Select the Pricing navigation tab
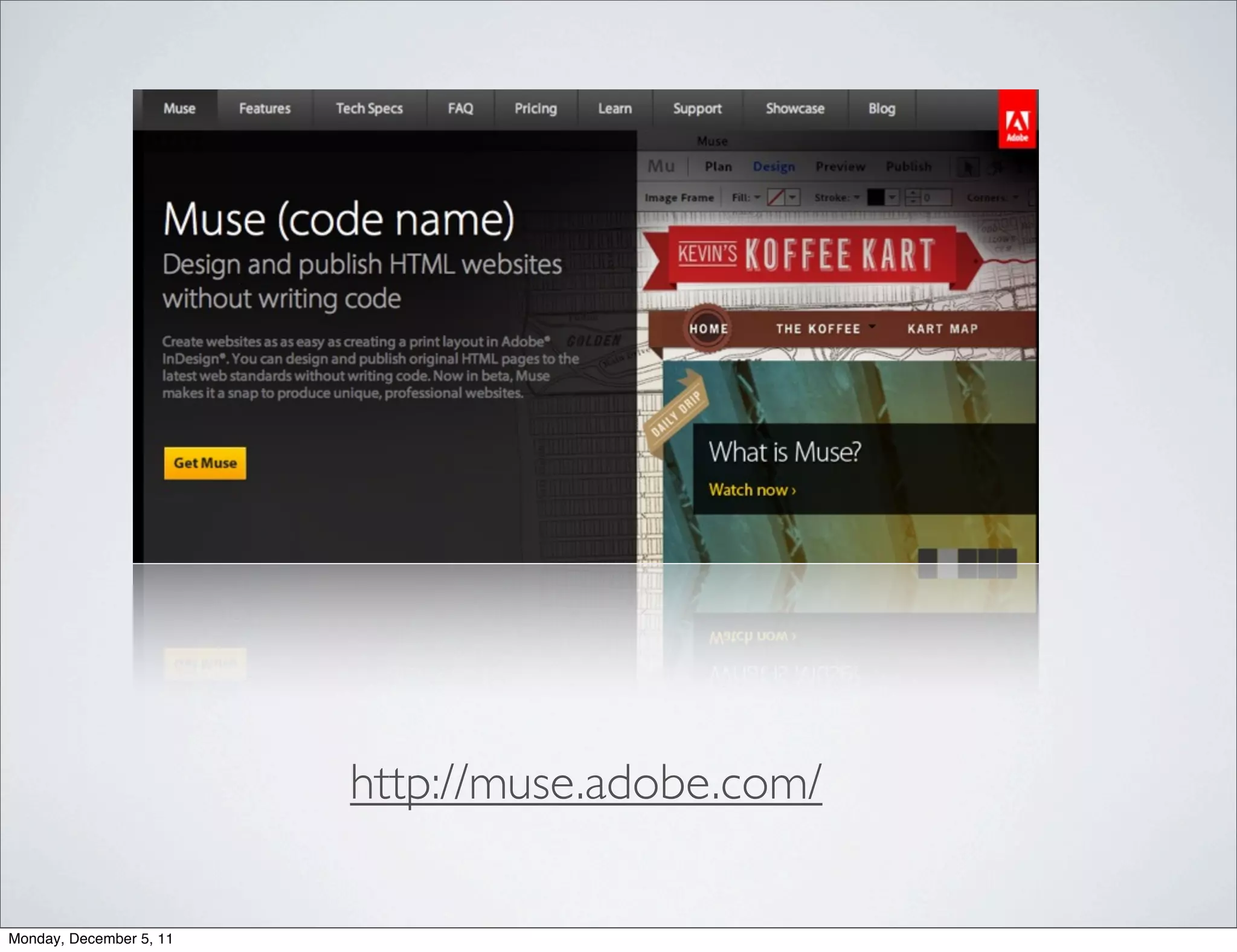Screen dimensions: 1237x952 tap(536, 109)
